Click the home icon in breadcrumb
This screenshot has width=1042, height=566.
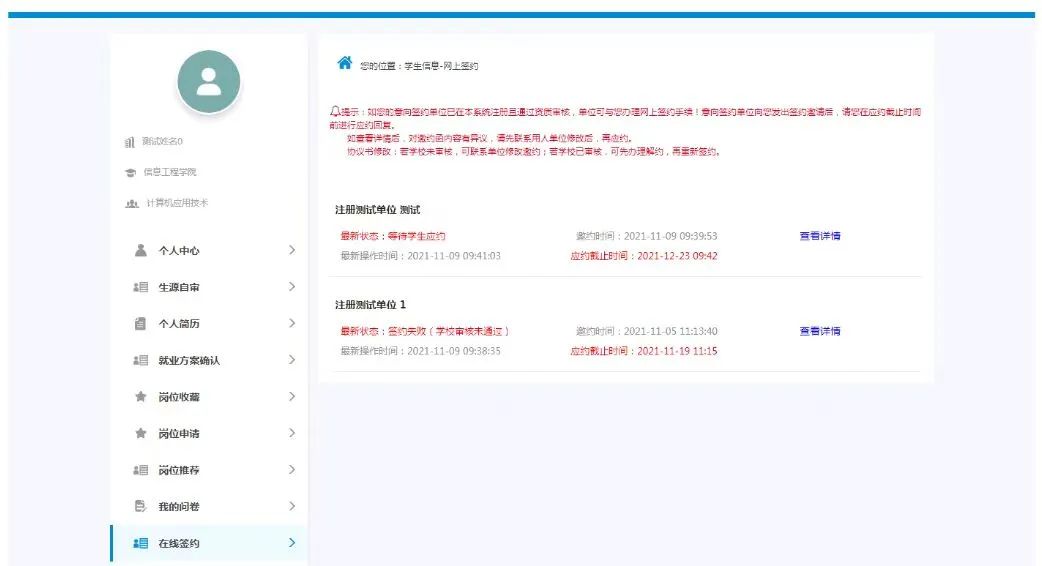coord(344,63)
